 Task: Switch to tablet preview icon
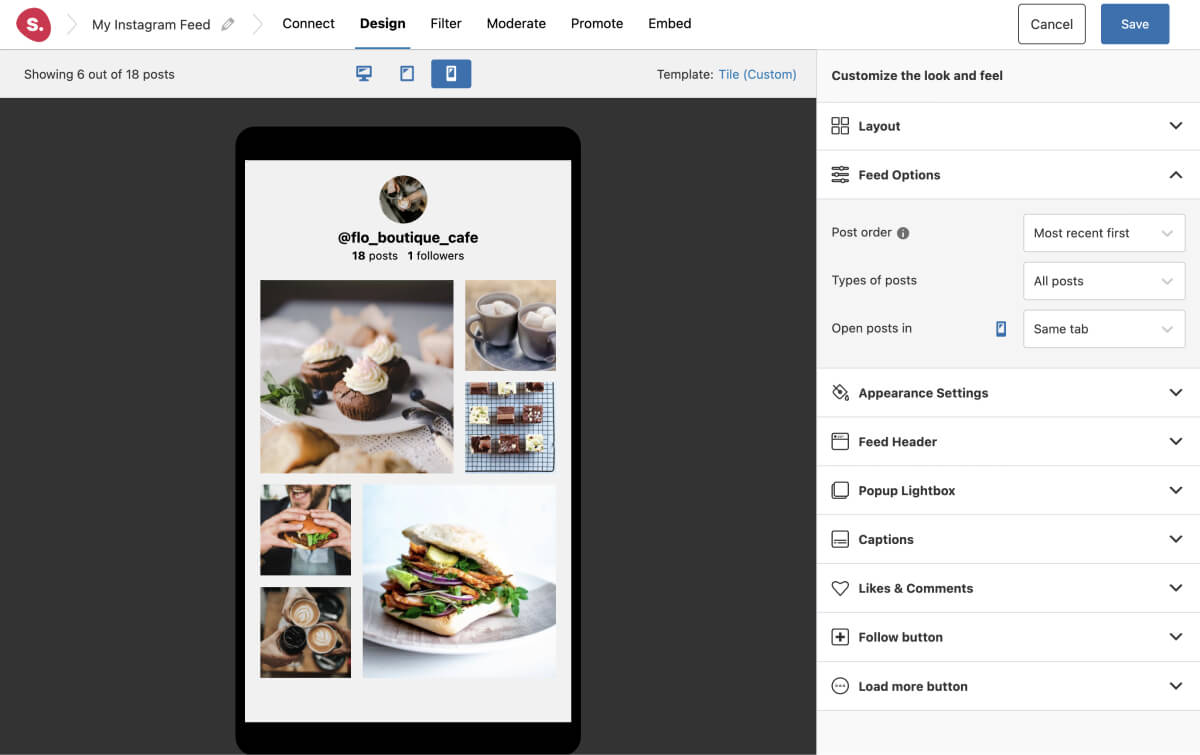[x=407, y=74]
